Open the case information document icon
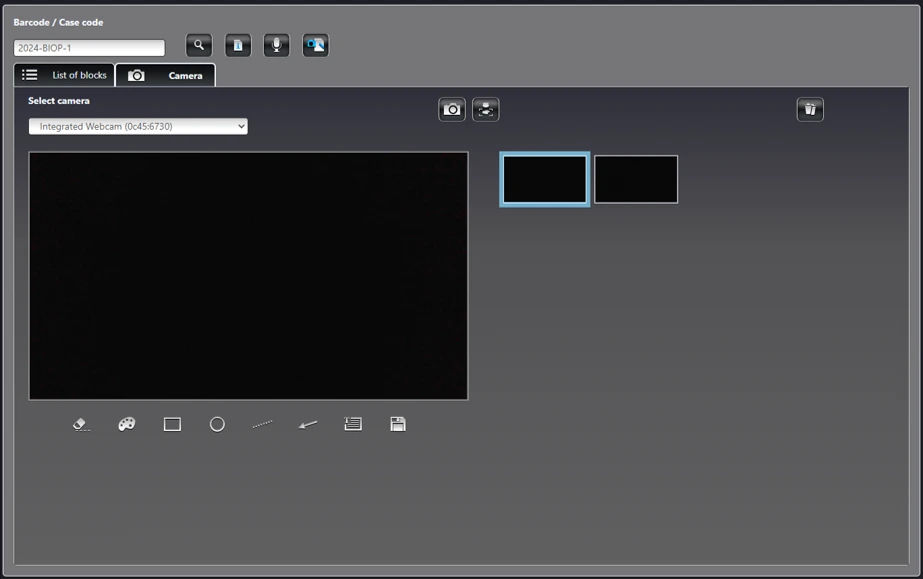 pos(238,45)
